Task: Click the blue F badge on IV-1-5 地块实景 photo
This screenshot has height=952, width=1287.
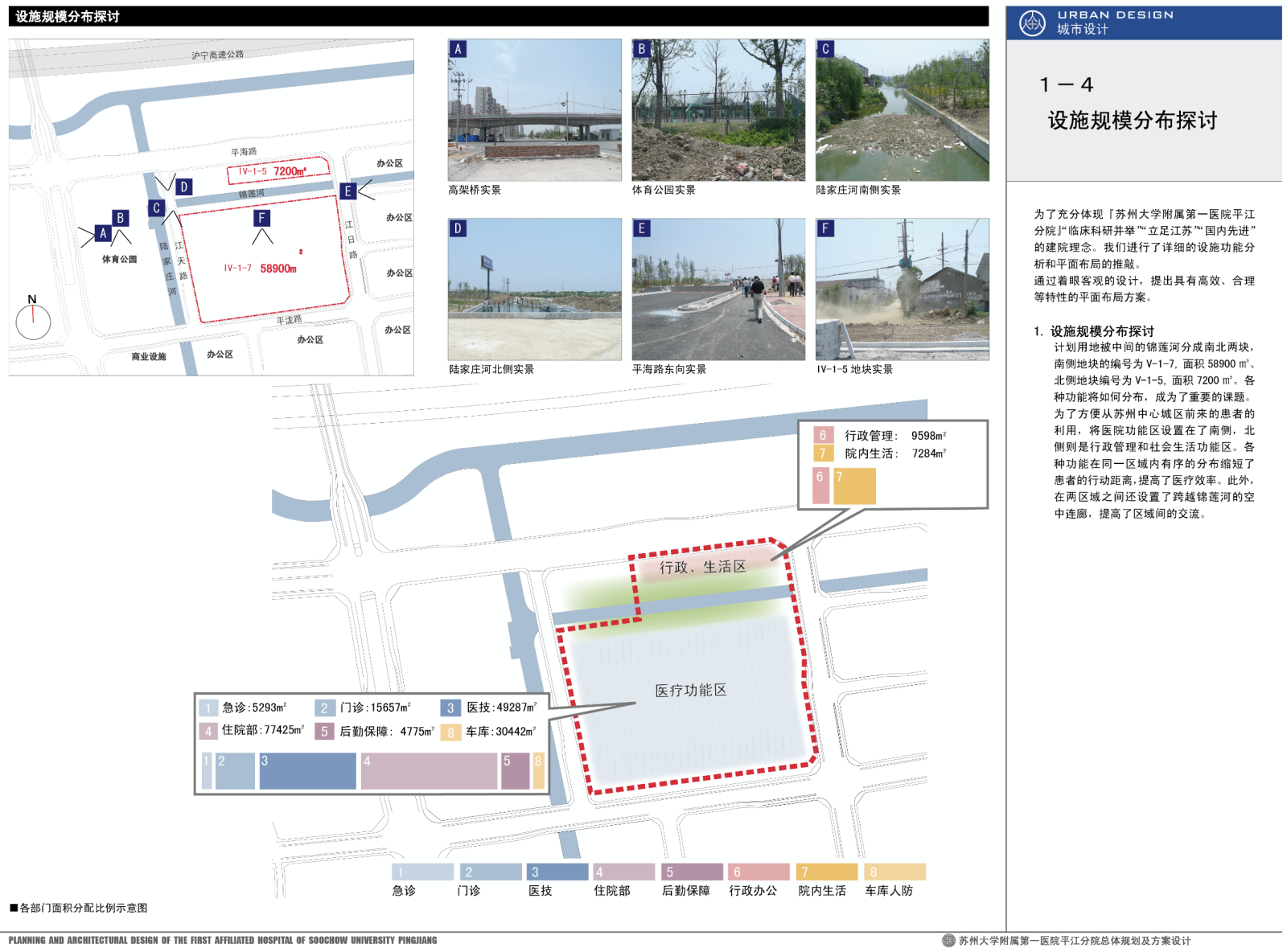Action: [x=825, y=228]
